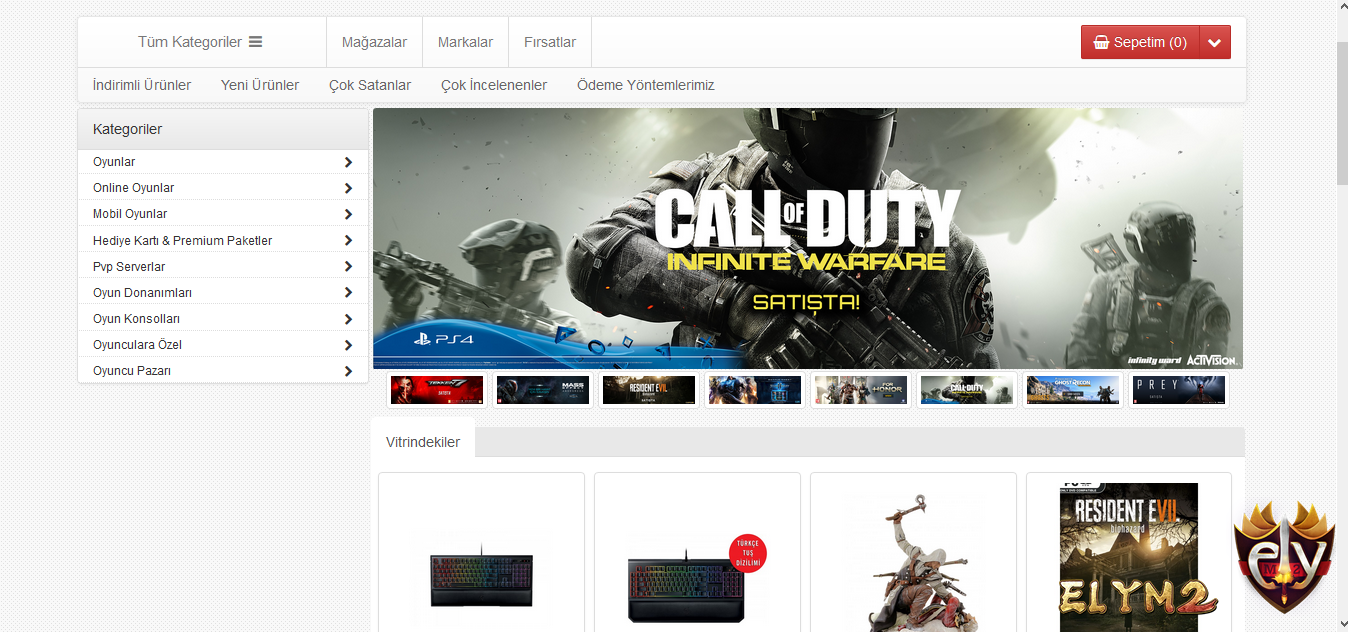Select the blue robot game slider thumbnail
This screenshot has width=1348, height=632.
pos(755,390)
